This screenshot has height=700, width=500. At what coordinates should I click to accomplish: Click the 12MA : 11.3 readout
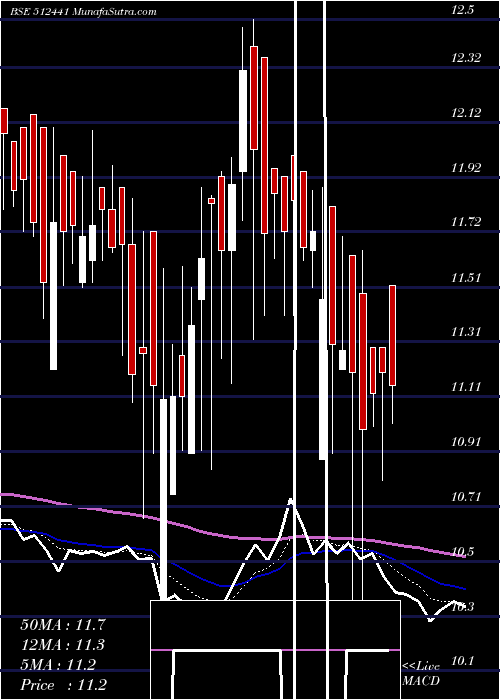[x=63, y=645]
